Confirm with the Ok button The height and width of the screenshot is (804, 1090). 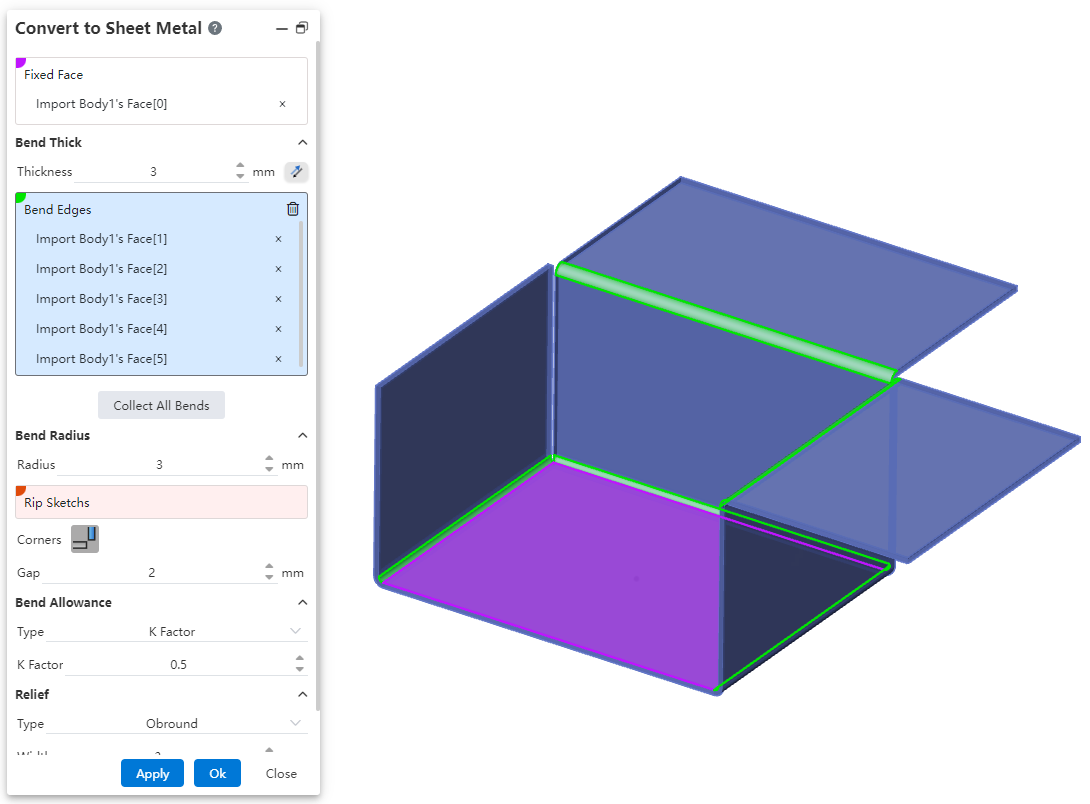pyautogui.click(x=217, y=774)
